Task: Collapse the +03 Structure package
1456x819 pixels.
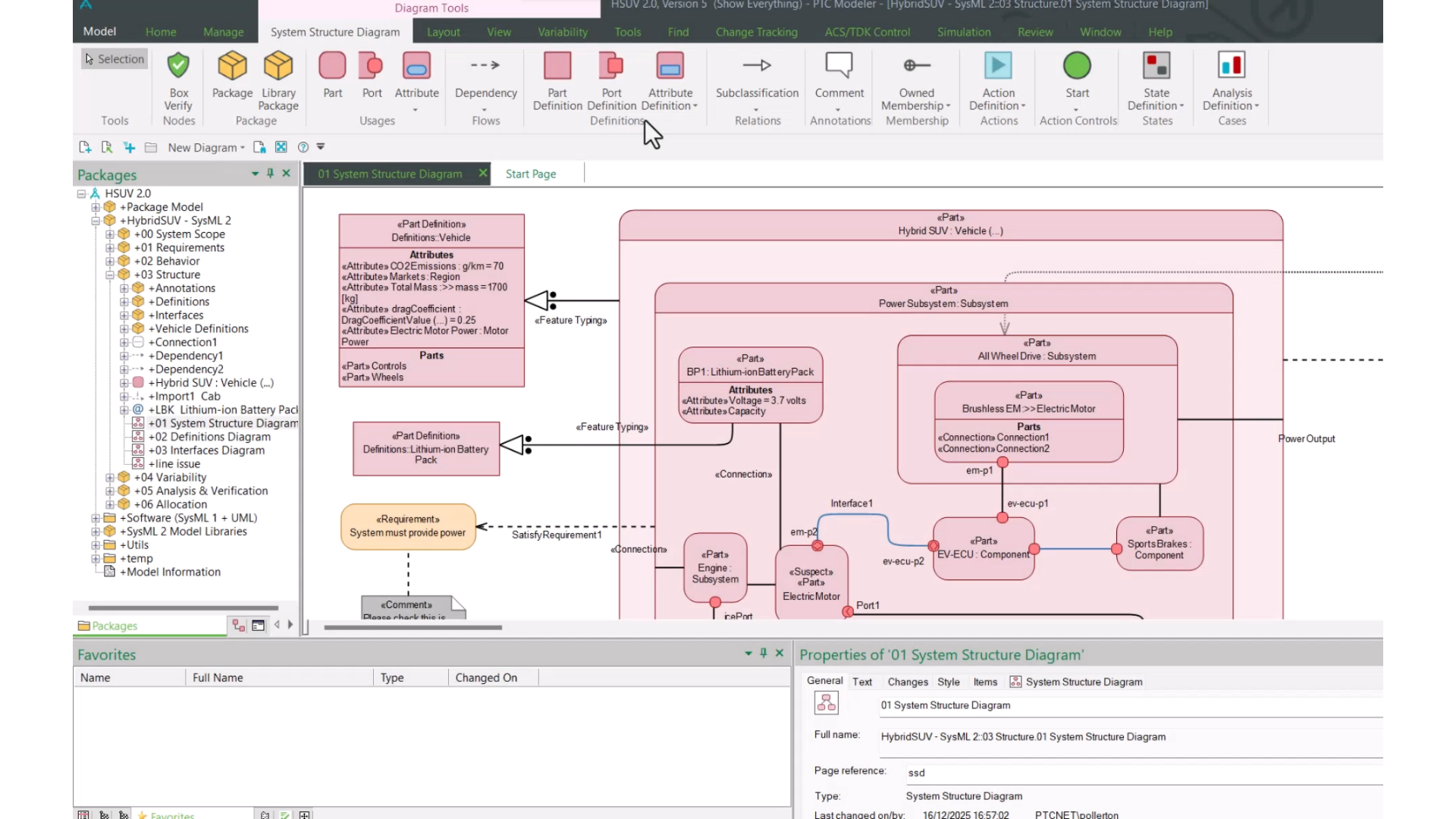Action: click(110, 275)
